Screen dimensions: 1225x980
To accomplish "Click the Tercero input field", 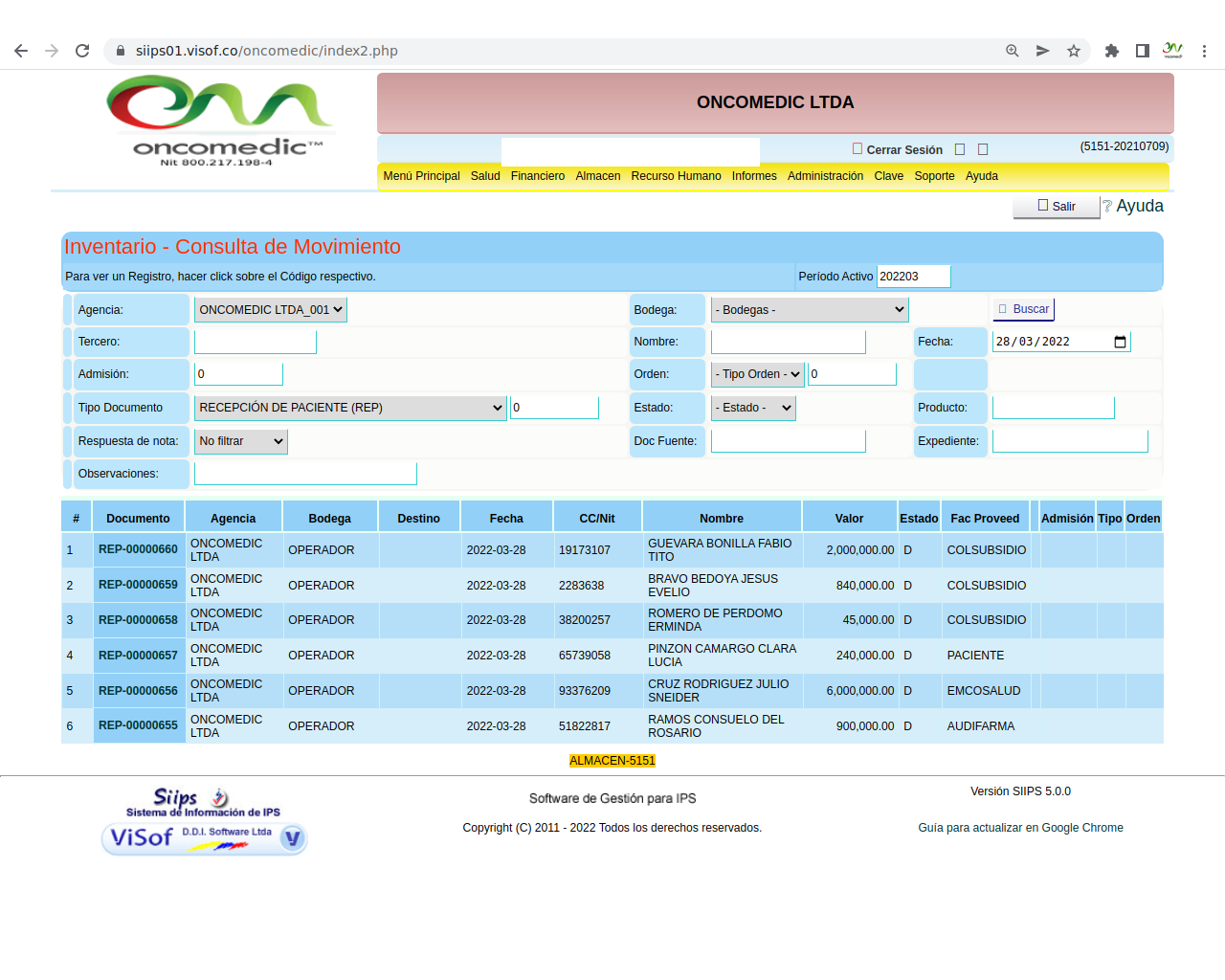I will click(255, 342).
